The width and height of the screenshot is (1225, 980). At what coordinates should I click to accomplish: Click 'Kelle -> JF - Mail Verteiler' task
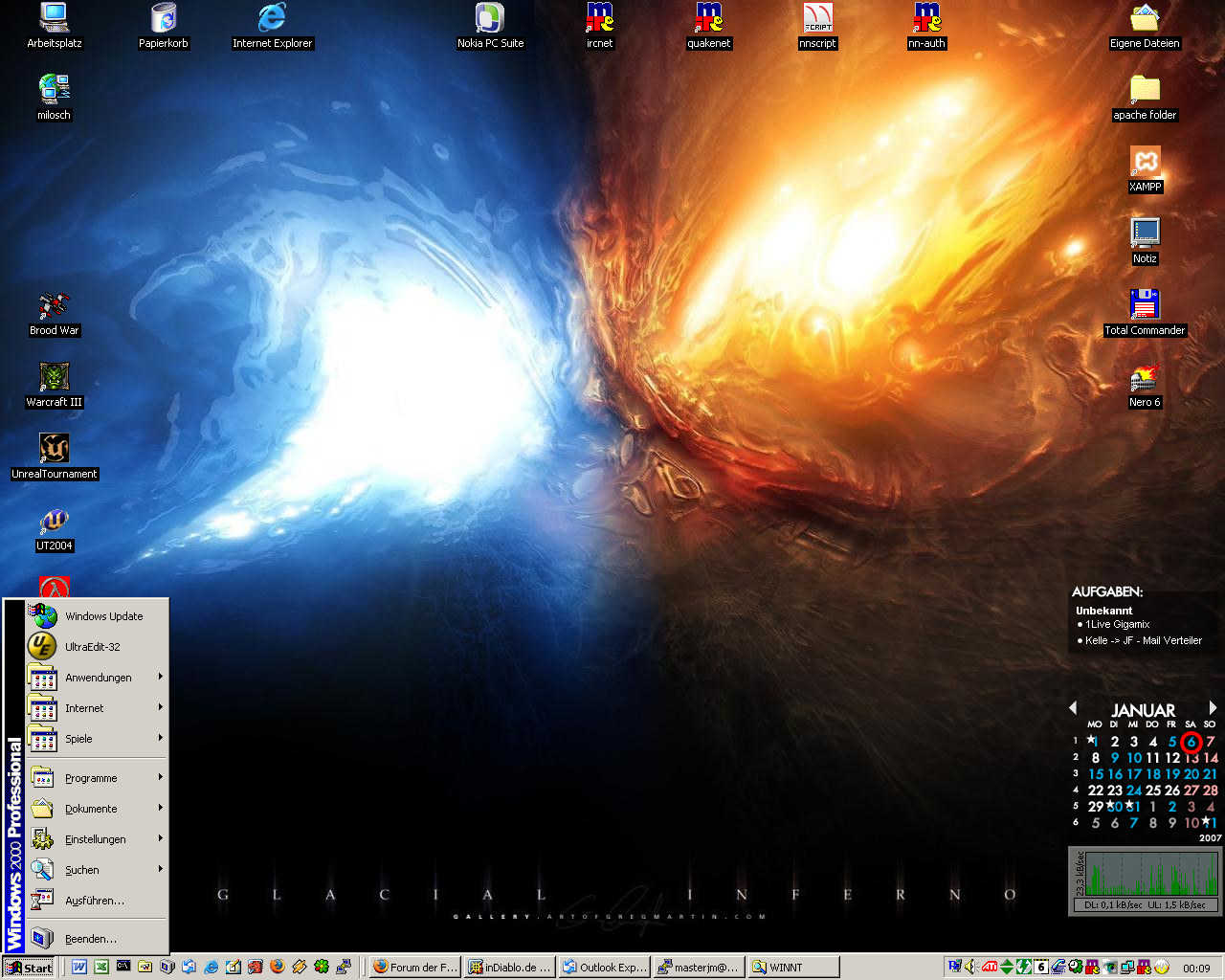(x=1144, y=640)
